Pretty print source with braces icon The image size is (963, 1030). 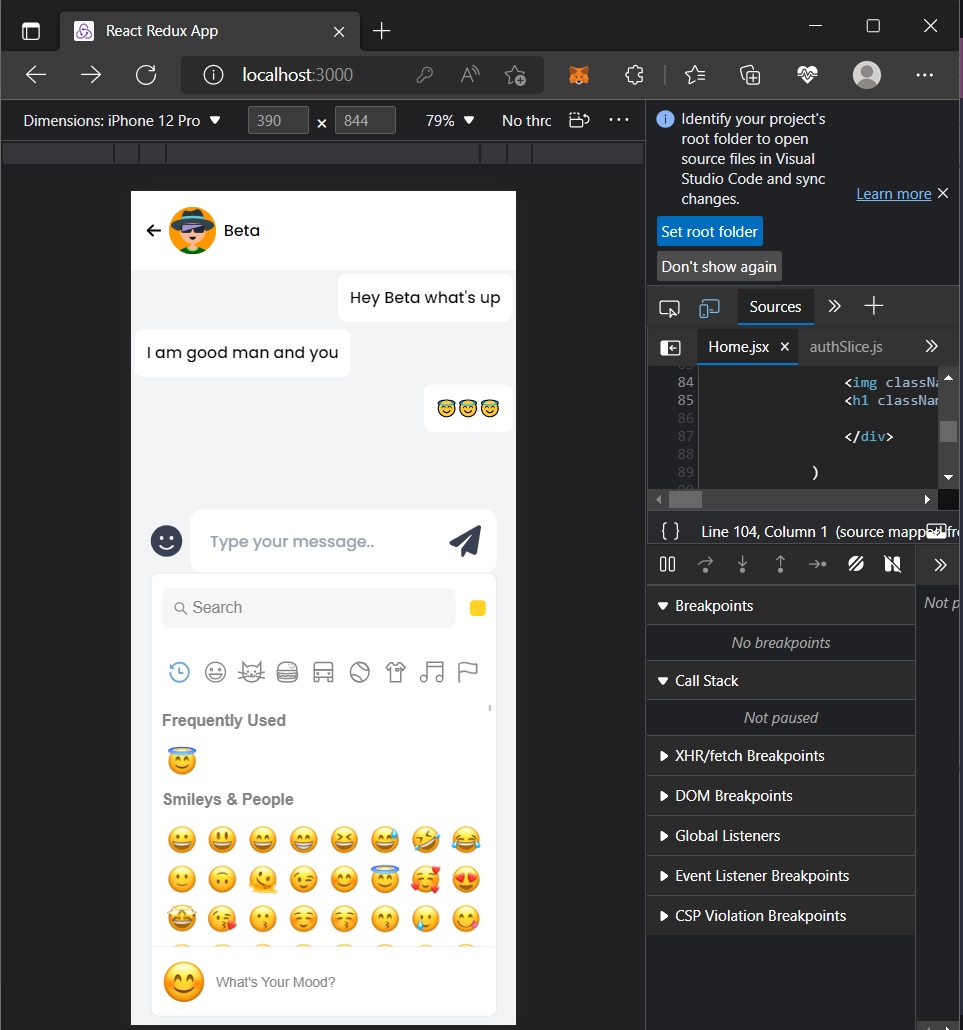[670, 531]
